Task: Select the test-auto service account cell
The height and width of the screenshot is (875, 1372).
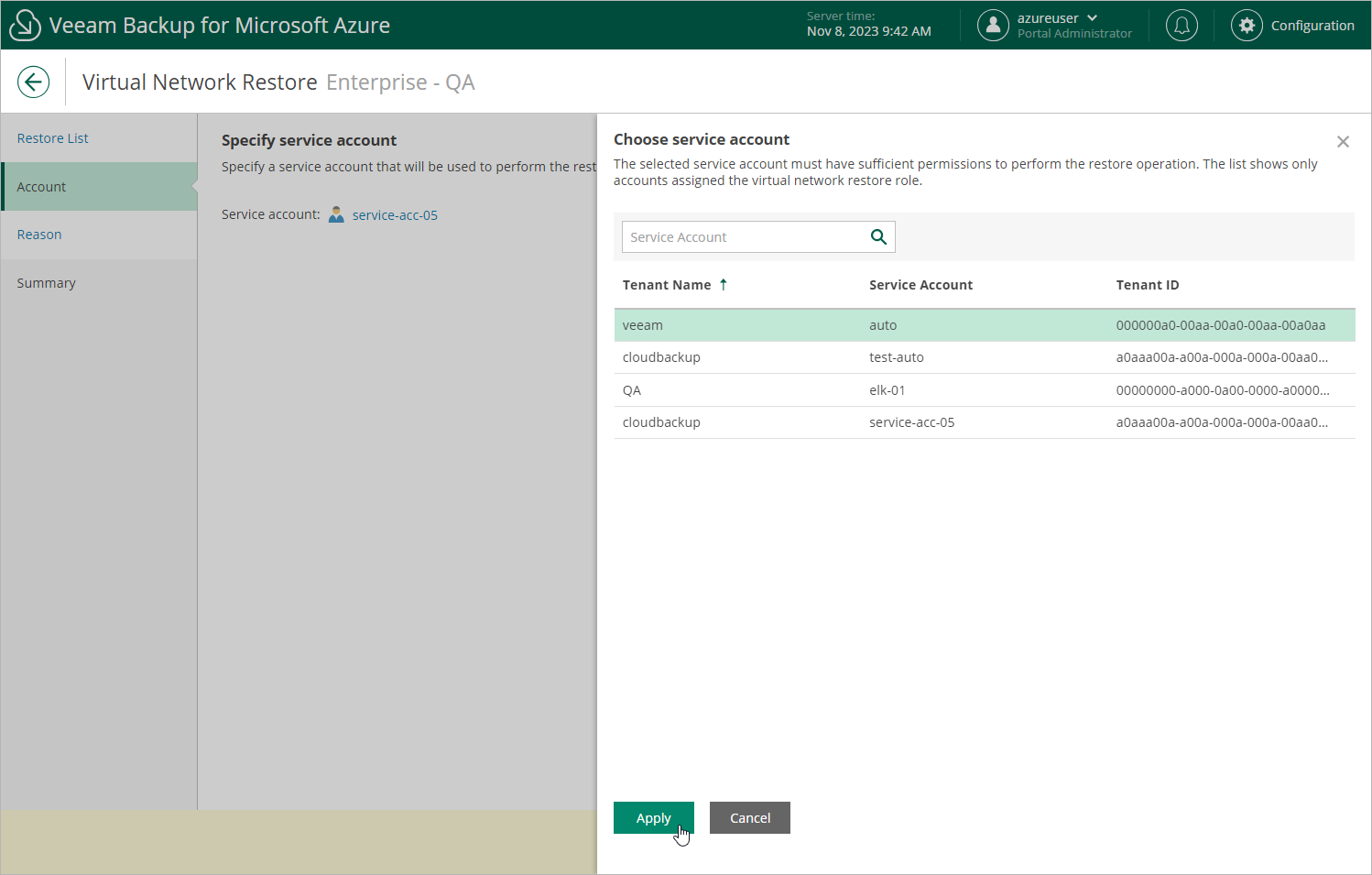Action: (897, 357)
